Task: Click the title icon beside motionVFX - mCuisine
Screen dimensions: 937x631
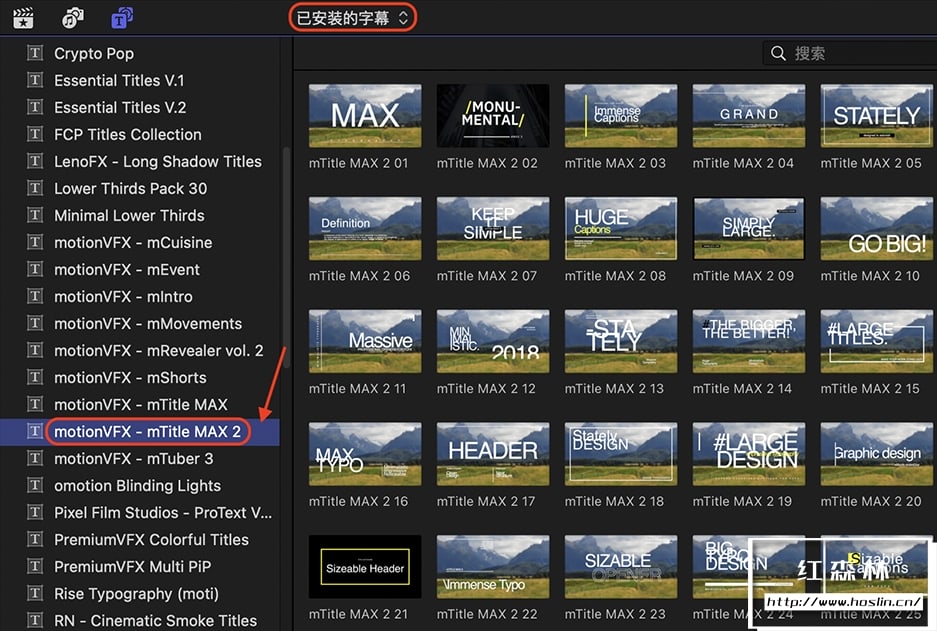Action: tap(35, 242)
